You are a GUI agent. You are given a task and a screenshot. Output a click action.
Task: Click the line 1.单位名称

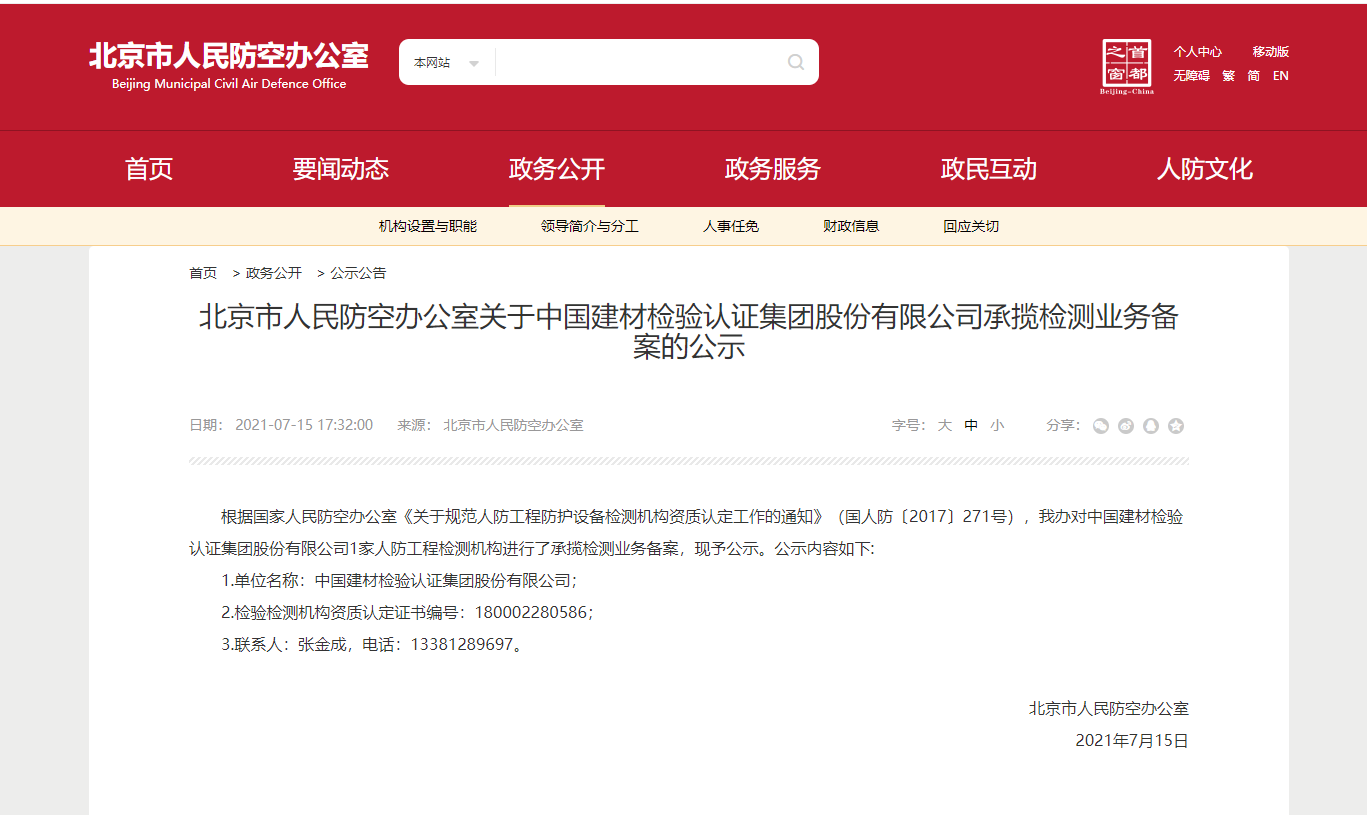pyautogui.click(x=399, y=580)
